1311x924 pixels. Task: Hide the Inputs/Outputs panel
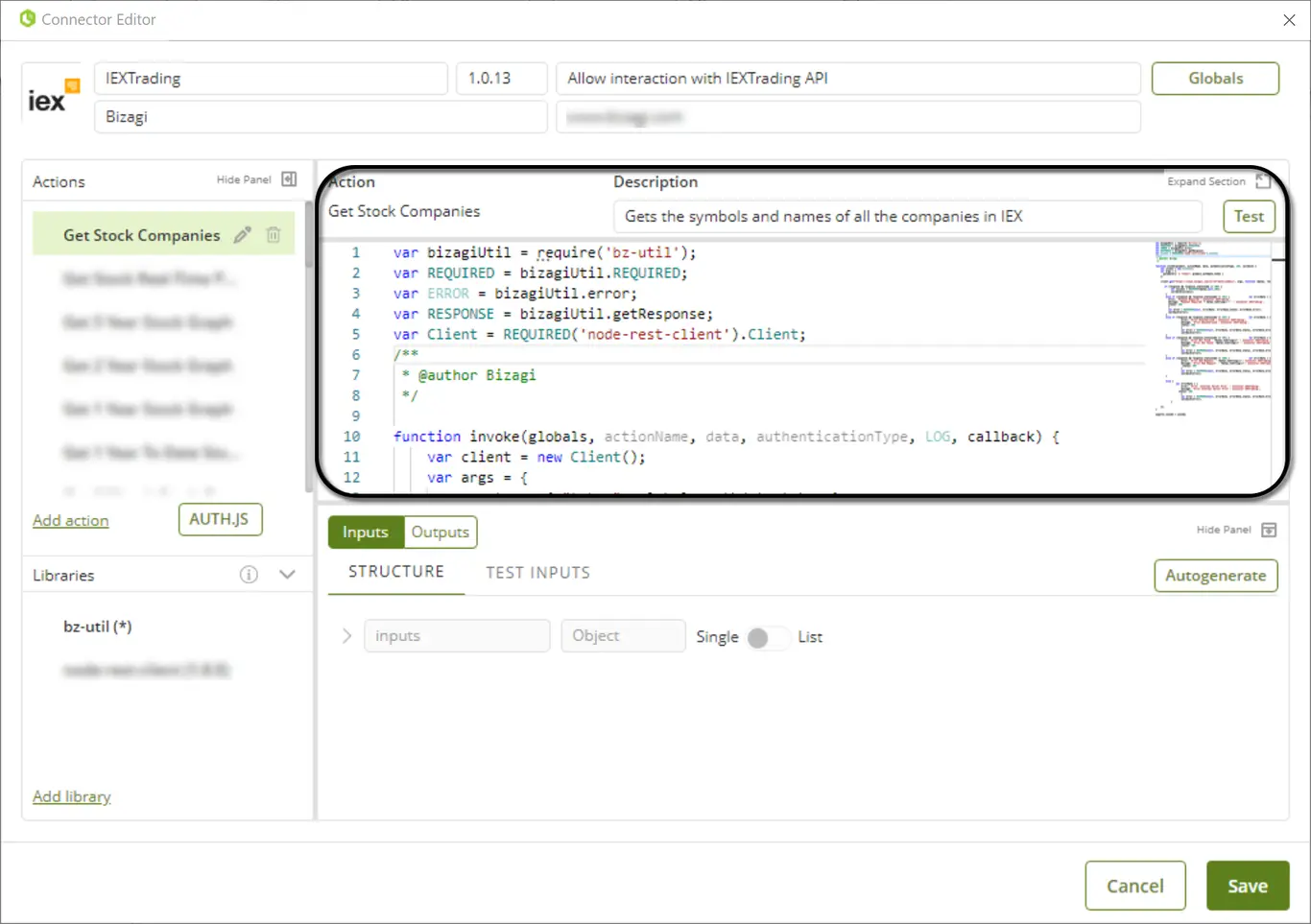click(1269, 530)
